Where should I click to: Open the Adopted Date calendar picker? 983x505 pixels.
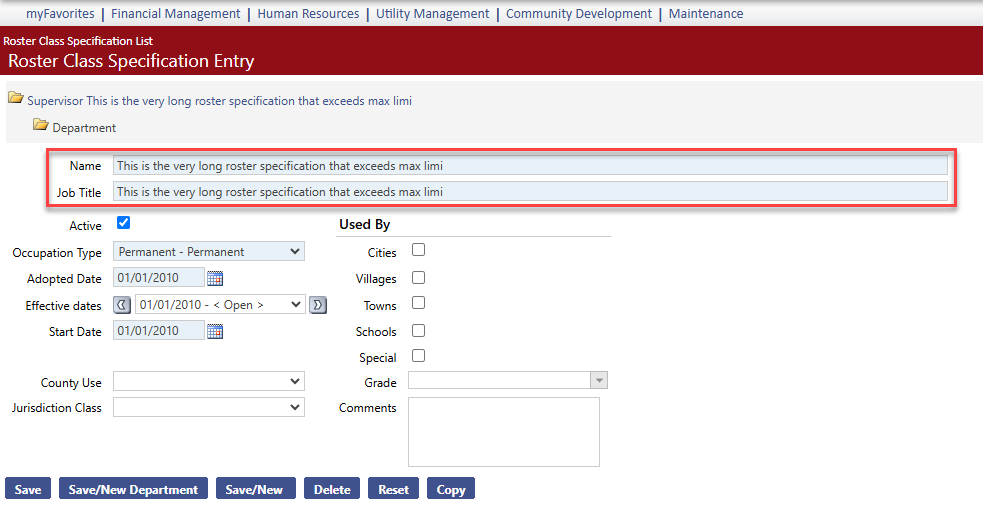pyautogui.click(x=215, y=278)
